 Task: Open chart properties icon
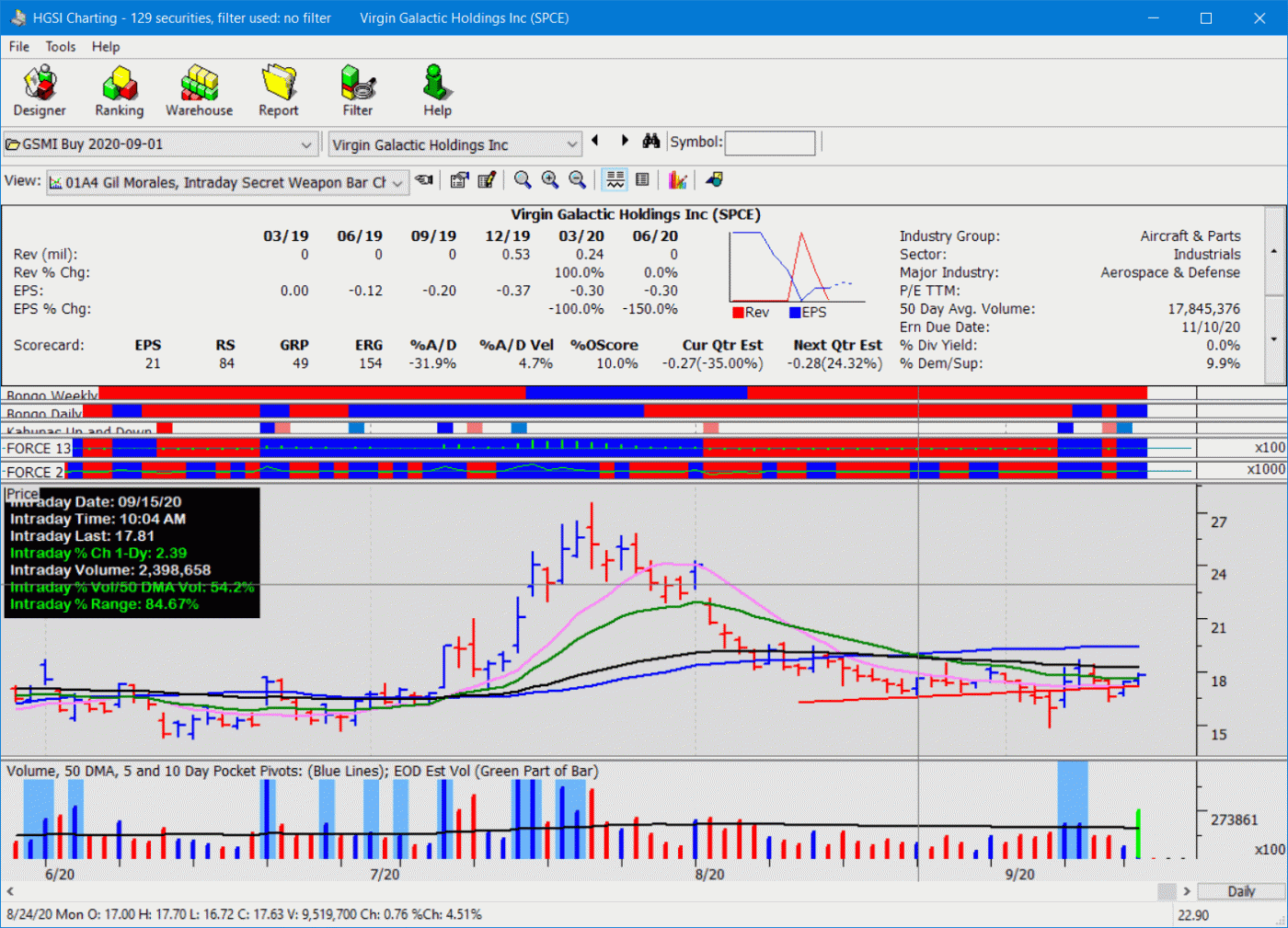click(x=459, y=180)
